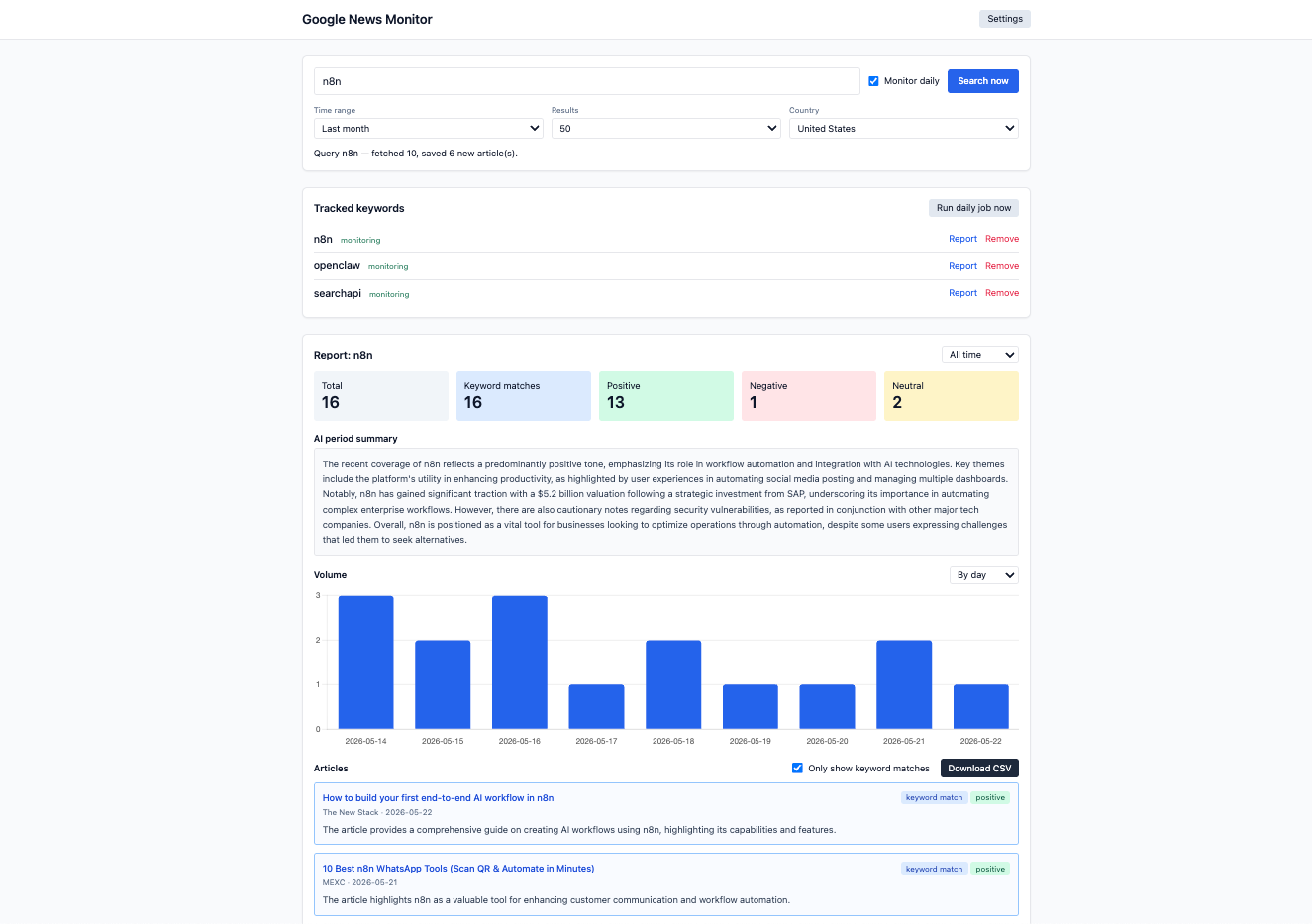Click the searchapi keyword name
1312x924 pixels.
(338, 294)
